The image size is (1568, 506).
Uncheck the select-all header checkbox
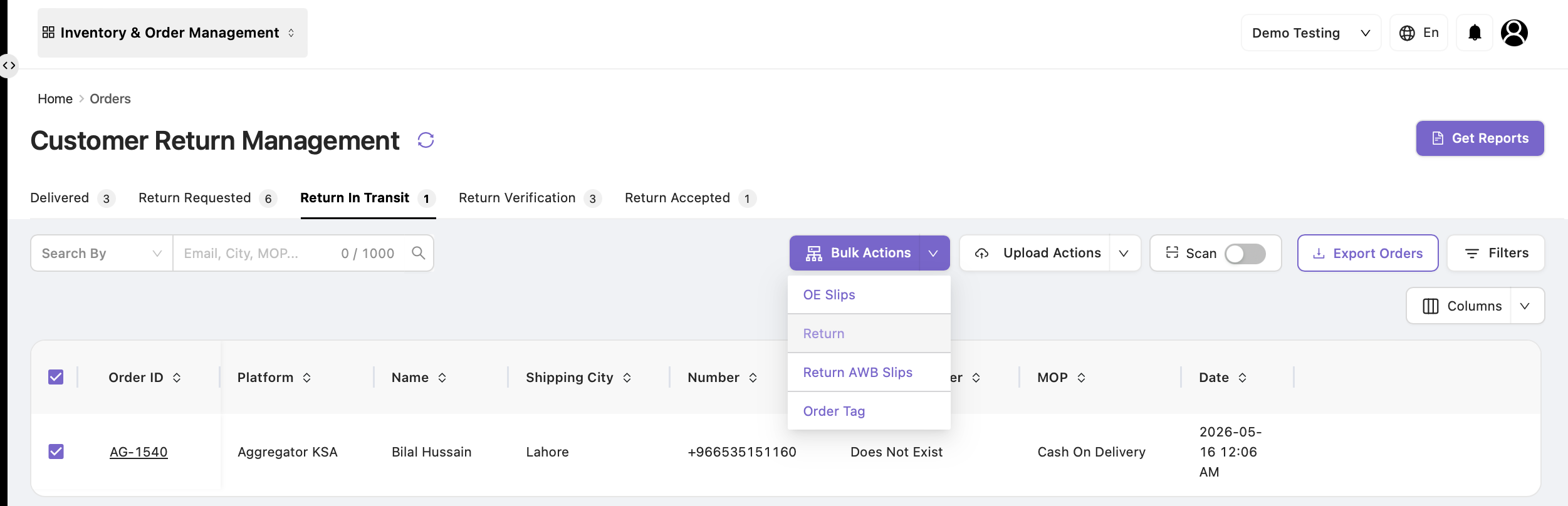tap(56, 377)
